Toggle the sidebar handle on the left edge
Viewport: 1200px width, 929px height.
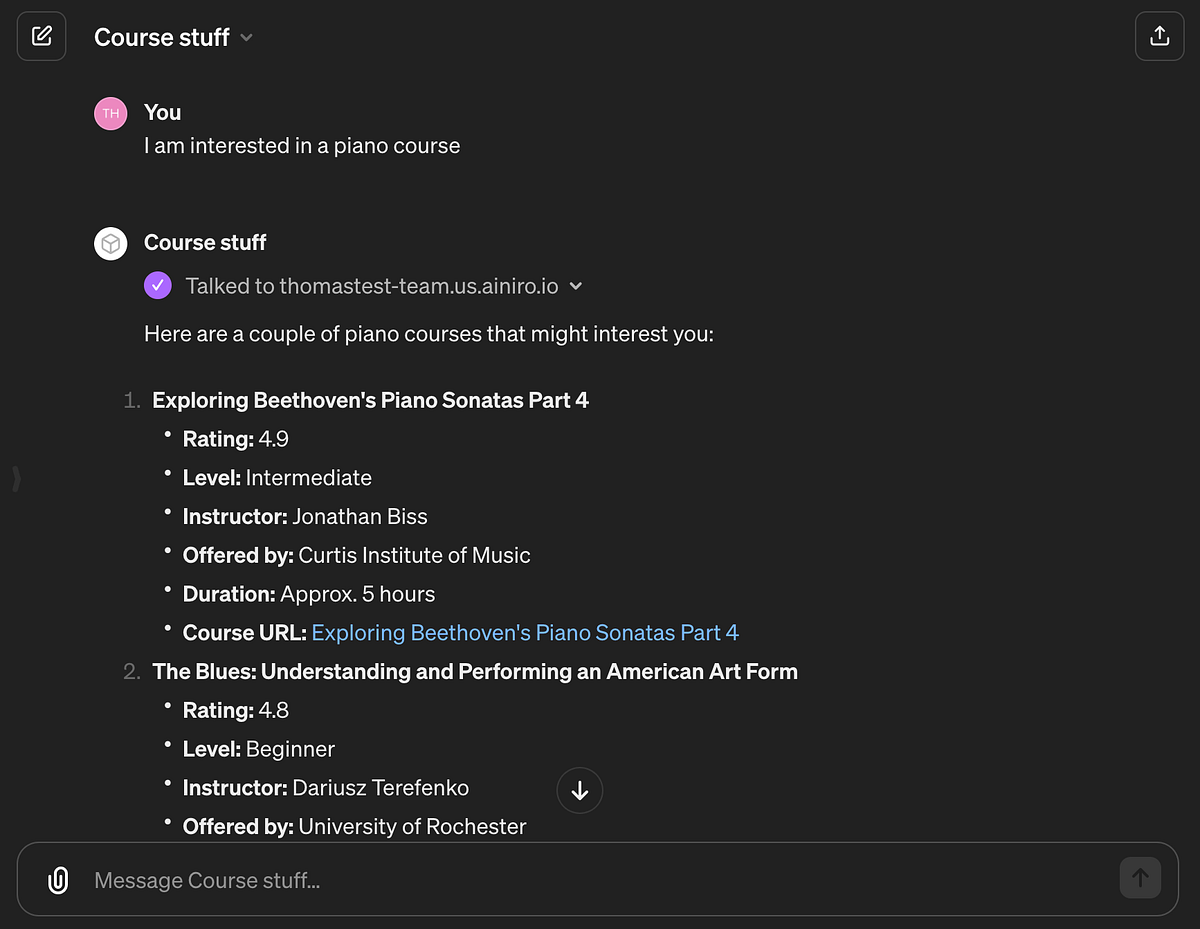16,479
